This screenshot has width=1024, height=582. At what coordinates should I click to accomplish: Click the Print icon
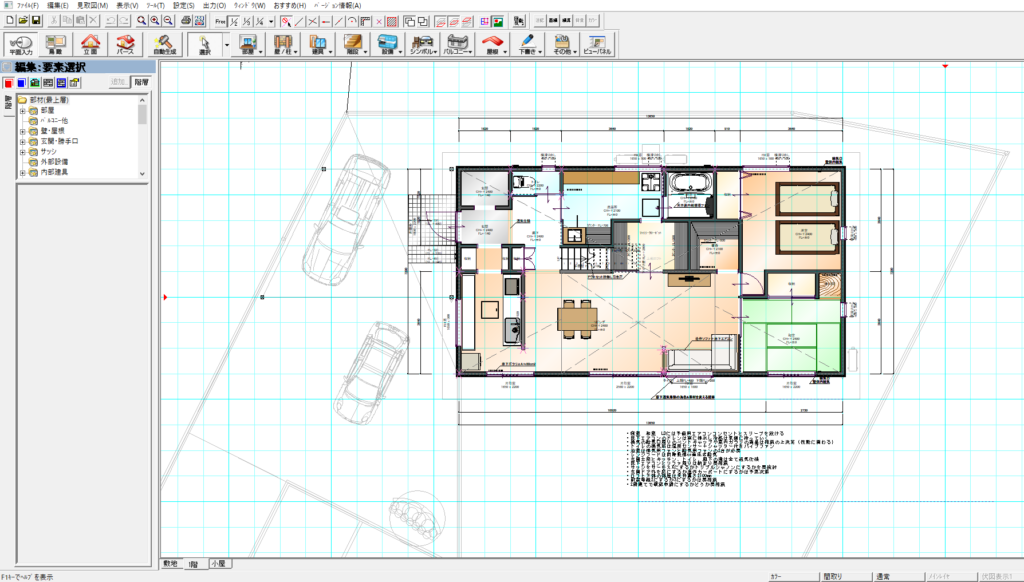[186, 21]
